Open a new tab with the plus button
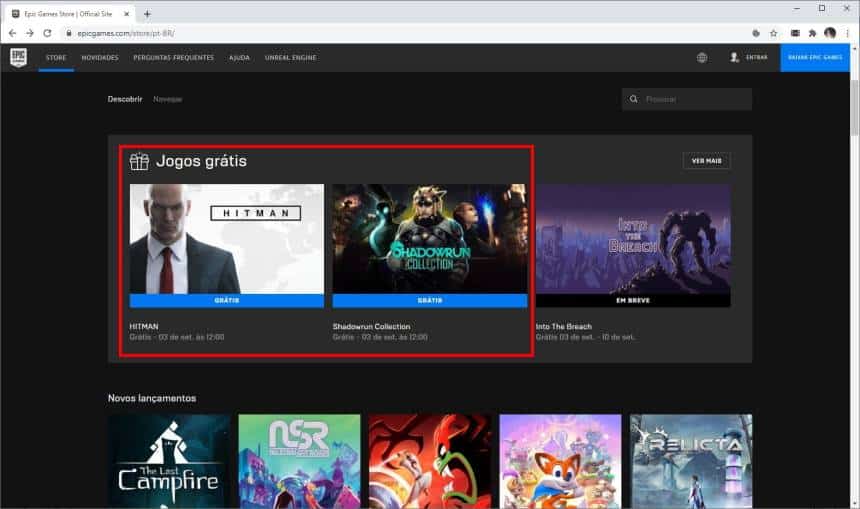This screenshot has height=509, width=860. (x=147, y=14)
